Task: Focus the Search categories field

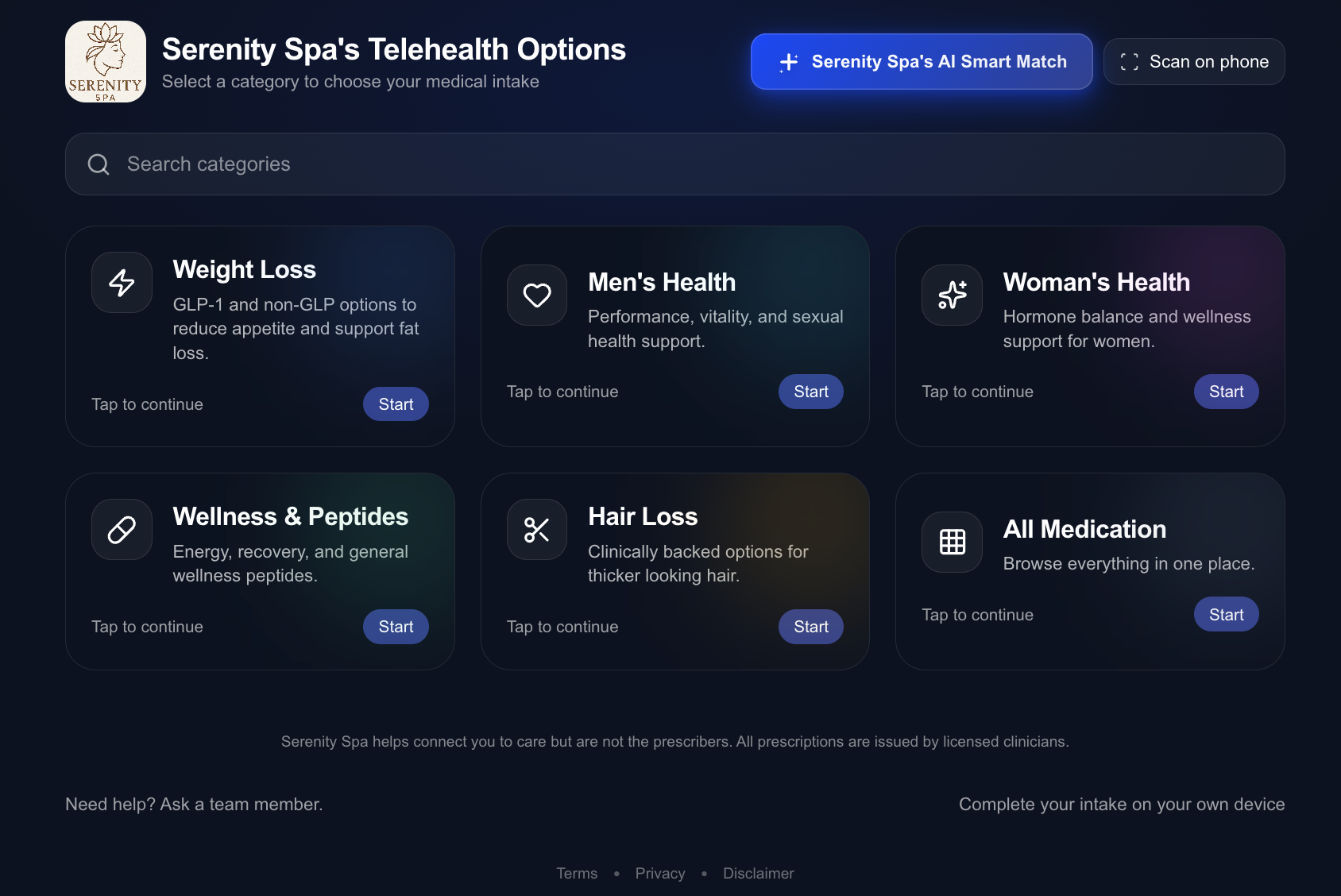Action: click(x=675, y=164)
